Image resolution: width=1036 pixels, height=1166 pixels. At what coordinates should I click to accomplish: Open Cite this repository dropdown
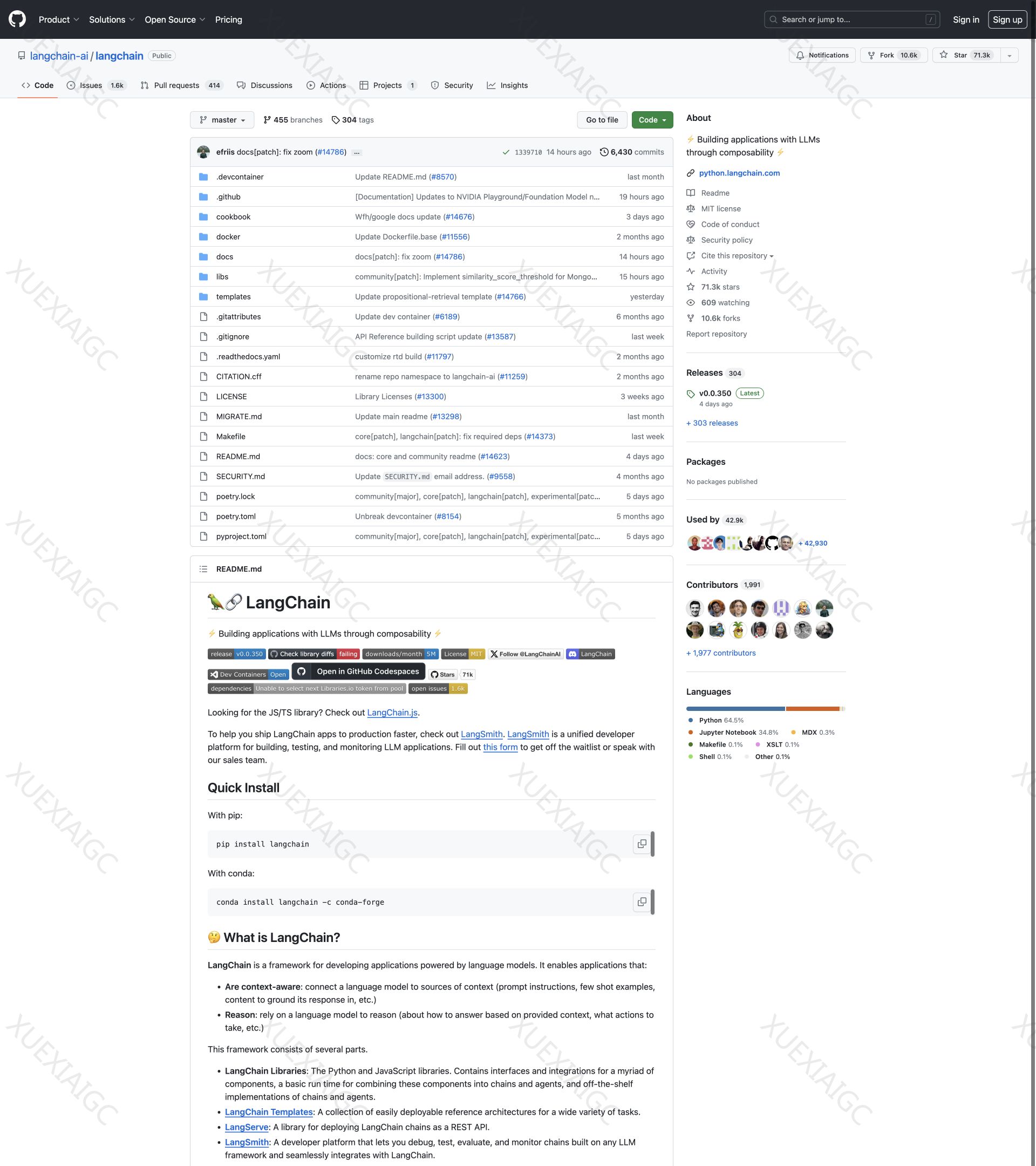point(737,255)
